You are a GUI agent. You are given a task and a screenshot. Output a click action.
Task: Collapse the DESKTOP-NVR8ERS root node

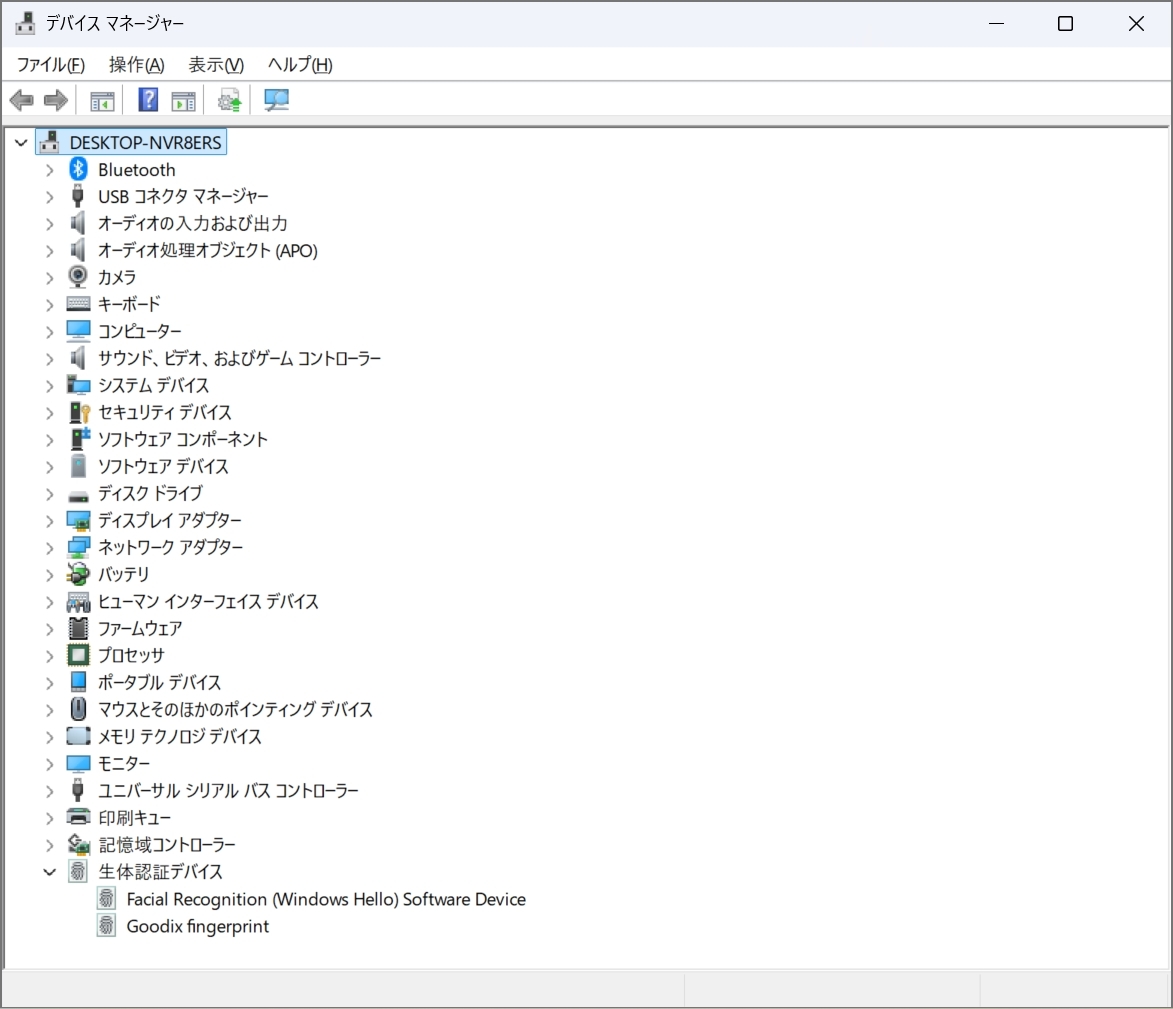(21, 142)
